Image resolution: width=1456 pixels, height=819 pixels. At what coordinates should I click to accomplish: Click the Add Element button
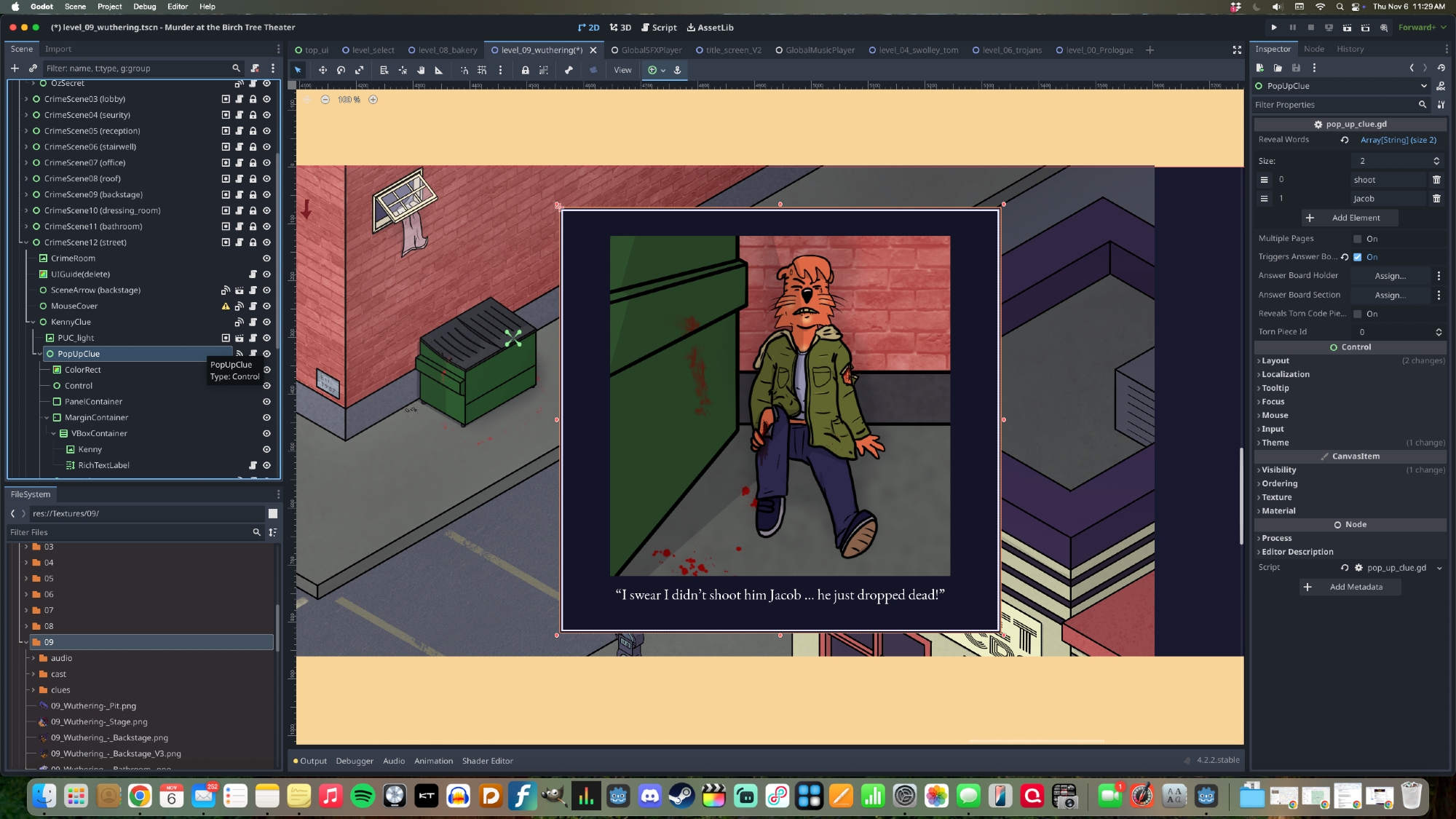click(1350, 218)
